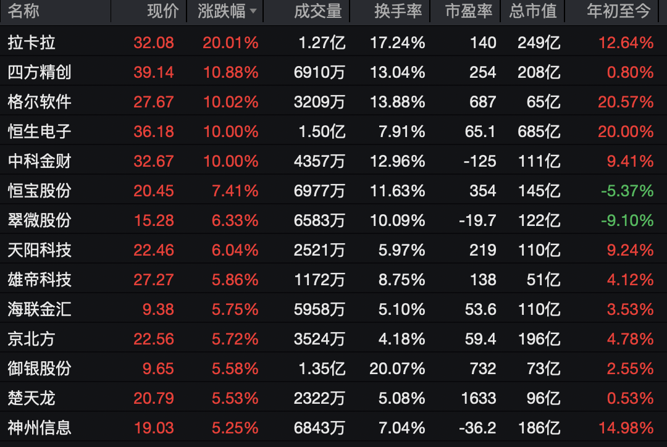
Task: Click 御银股份 stock name
Action: (40, 368)
